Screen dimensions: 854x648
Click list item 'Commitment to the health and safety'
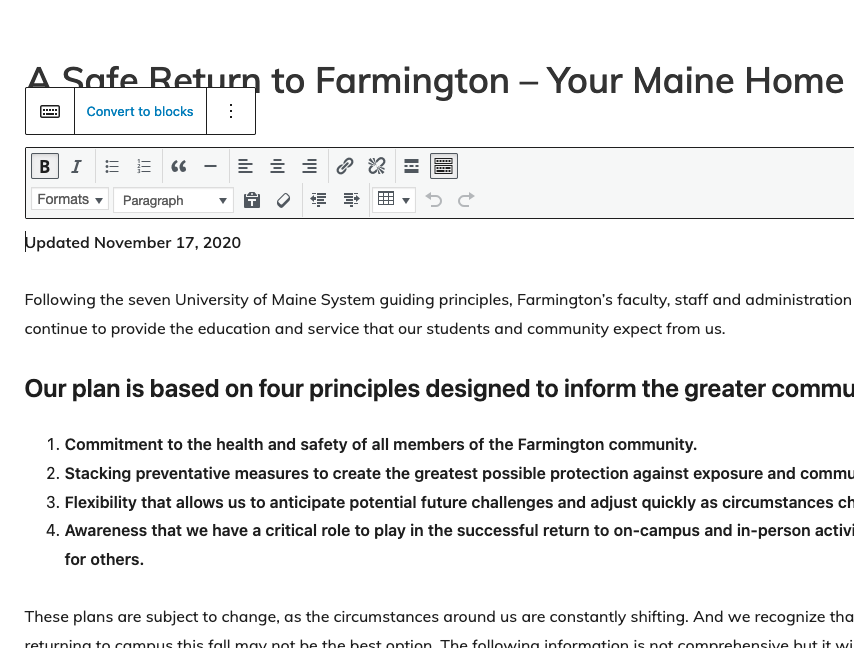click(x=381, y=445)
